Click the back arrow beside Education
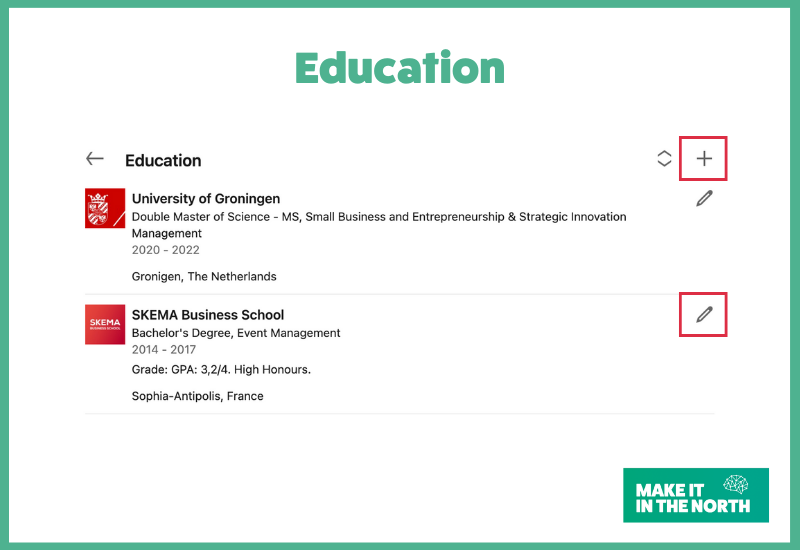Image resolution: width=800 pixels, height=550 pixels. [x=95, y=159]
